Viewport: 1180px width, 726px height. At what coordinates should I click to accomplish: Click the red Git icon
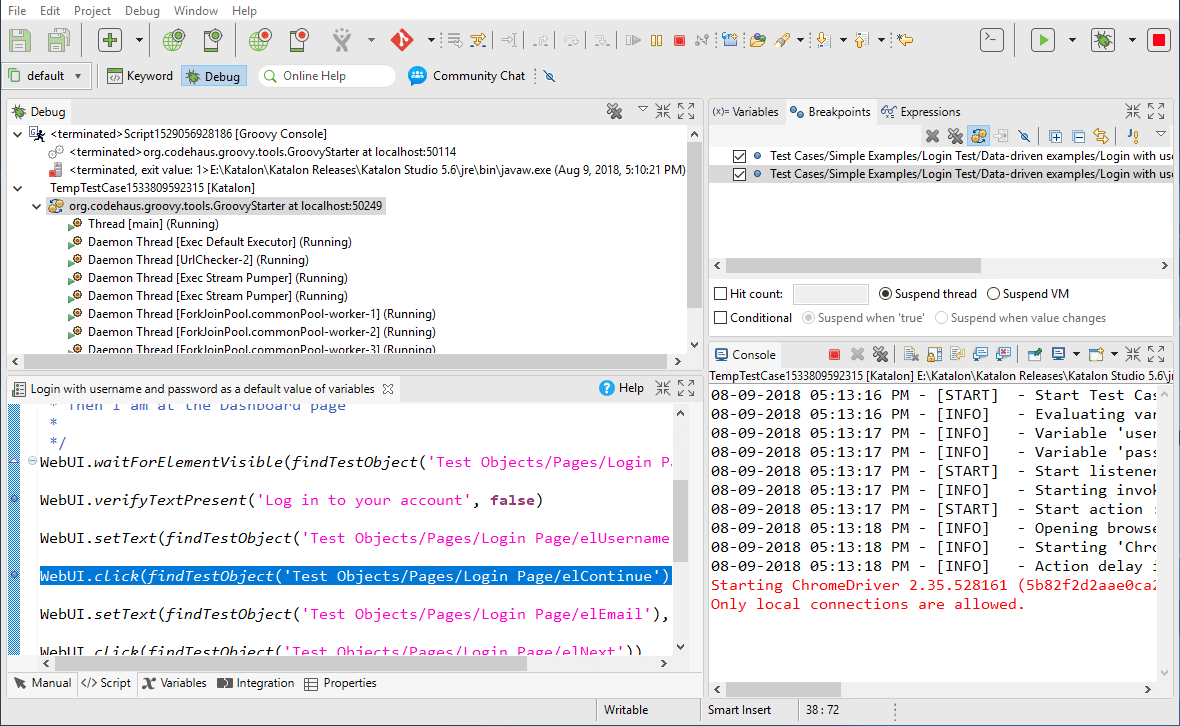(x=402, y=40)
